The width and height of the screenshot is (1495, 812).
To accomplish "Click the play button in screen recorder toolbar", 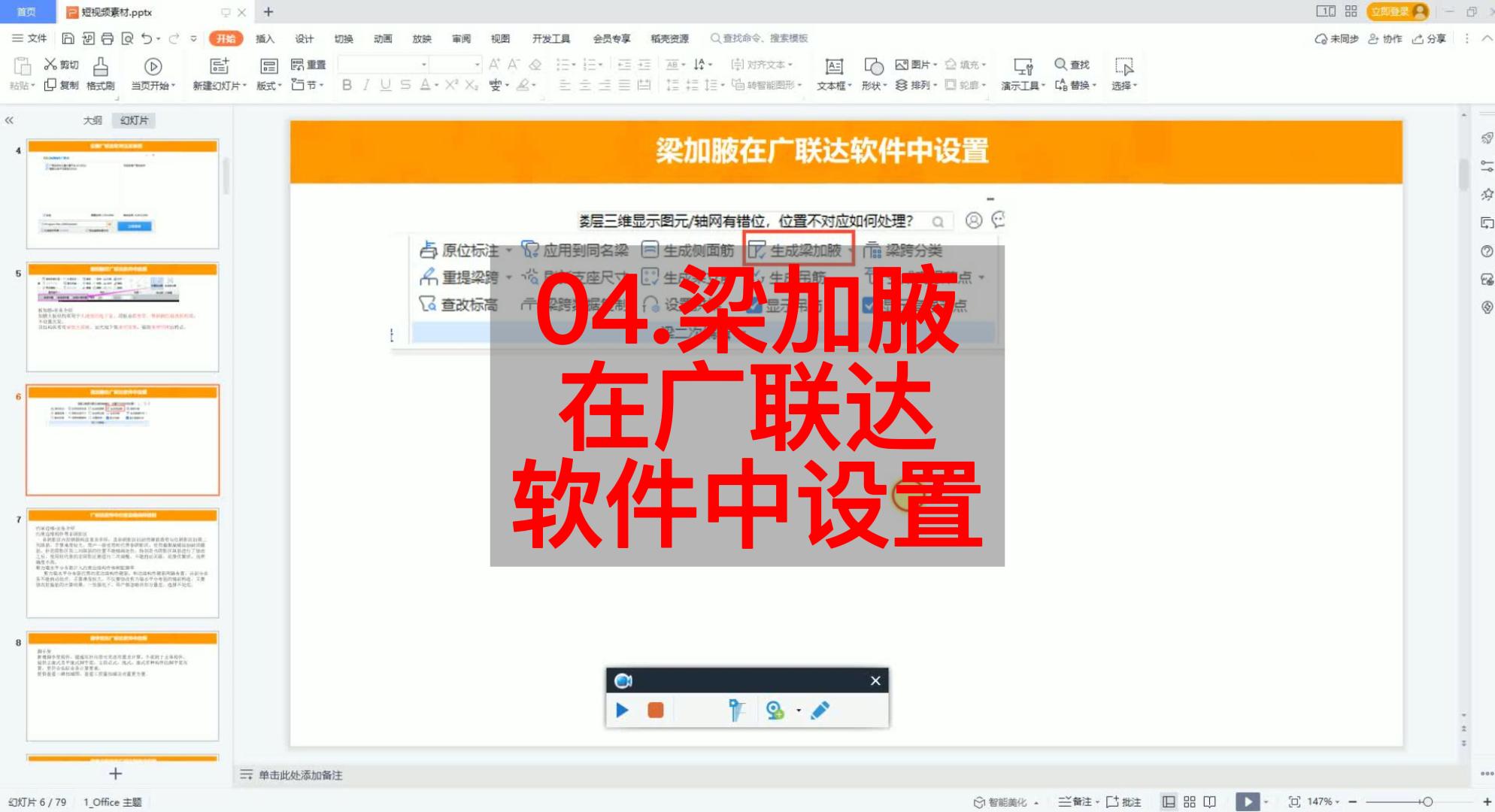I will [x=622, y=710].
